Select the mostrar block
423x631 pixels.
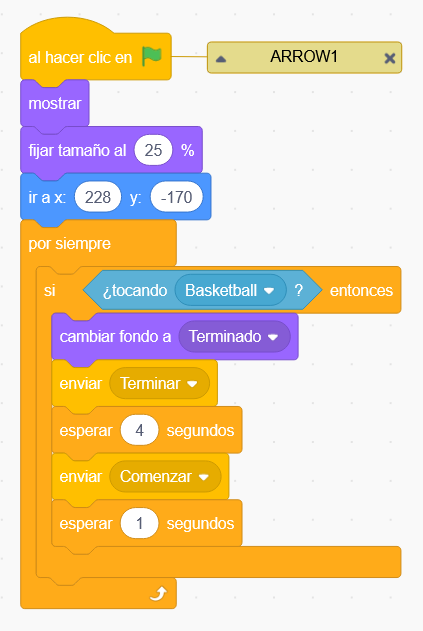(55, 103)
